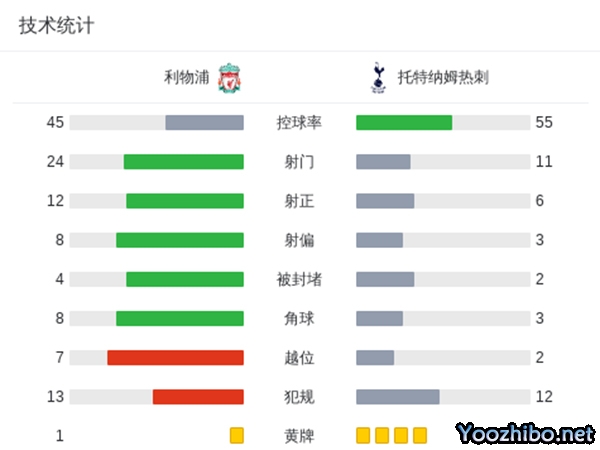Click Liverpool's red 犯规 fouls bar
Viewport: 600px width, 450px height.
point(198,396)
